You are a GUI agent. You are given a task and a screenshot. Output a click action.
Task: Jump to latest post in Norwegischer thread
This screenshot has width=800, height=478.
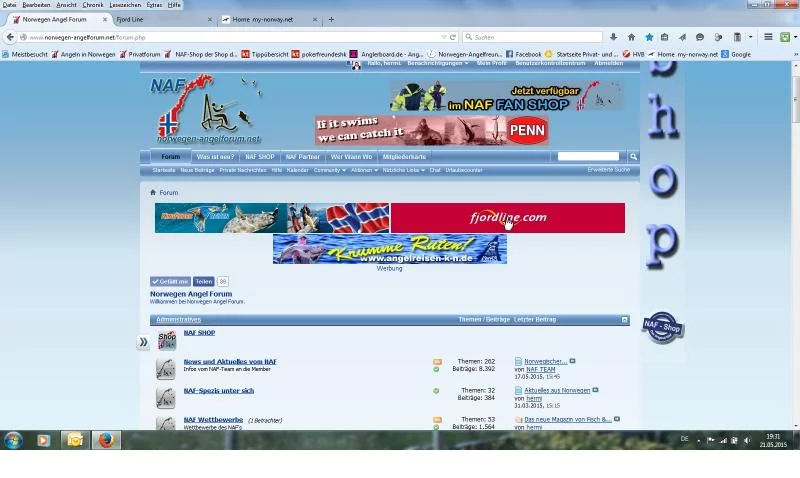click(x=572, y=361)
